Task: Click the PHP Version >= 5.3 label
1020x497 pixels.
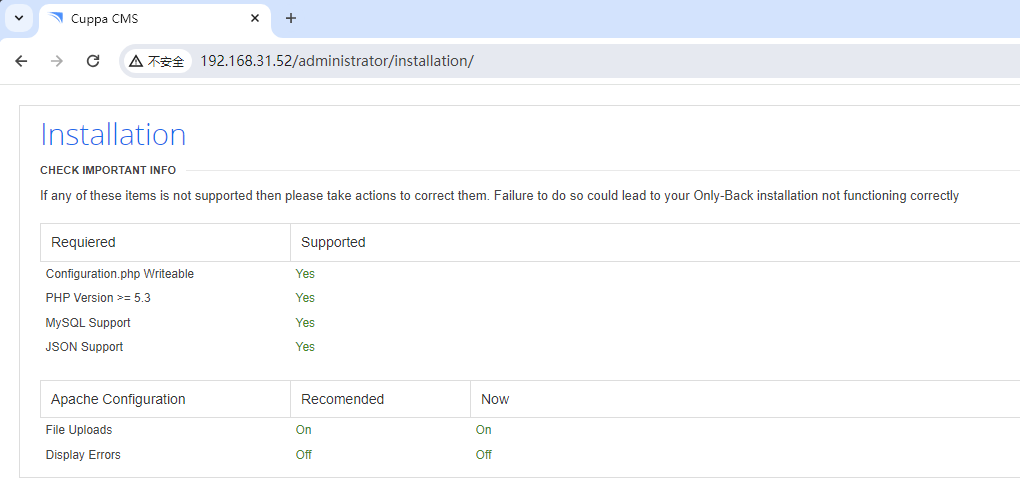Action: point(98,298)
